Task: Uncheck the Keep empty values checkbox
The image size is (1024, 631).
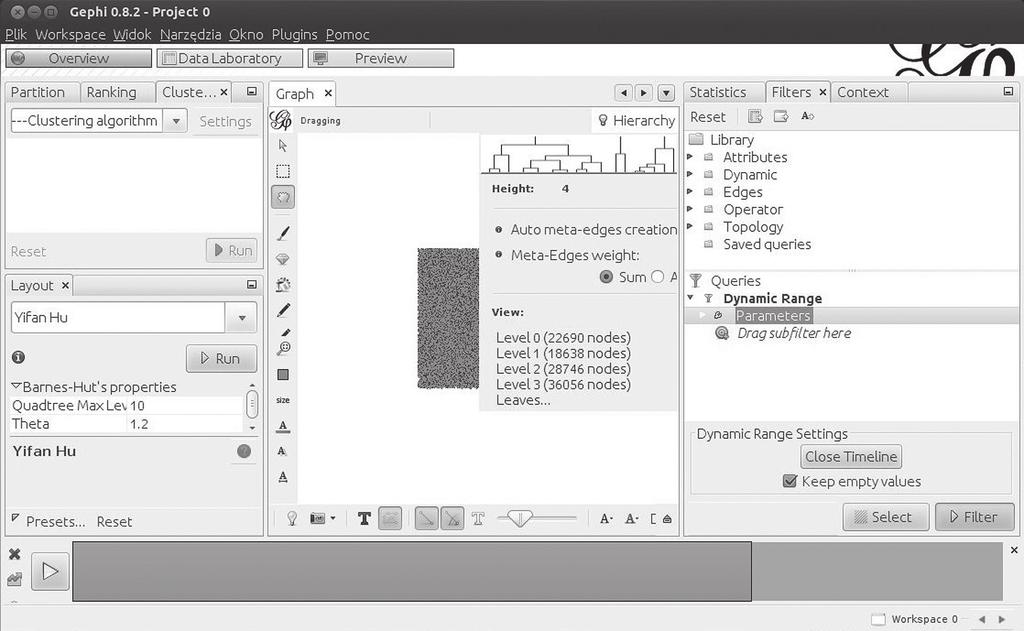Action: coord(790,481)
